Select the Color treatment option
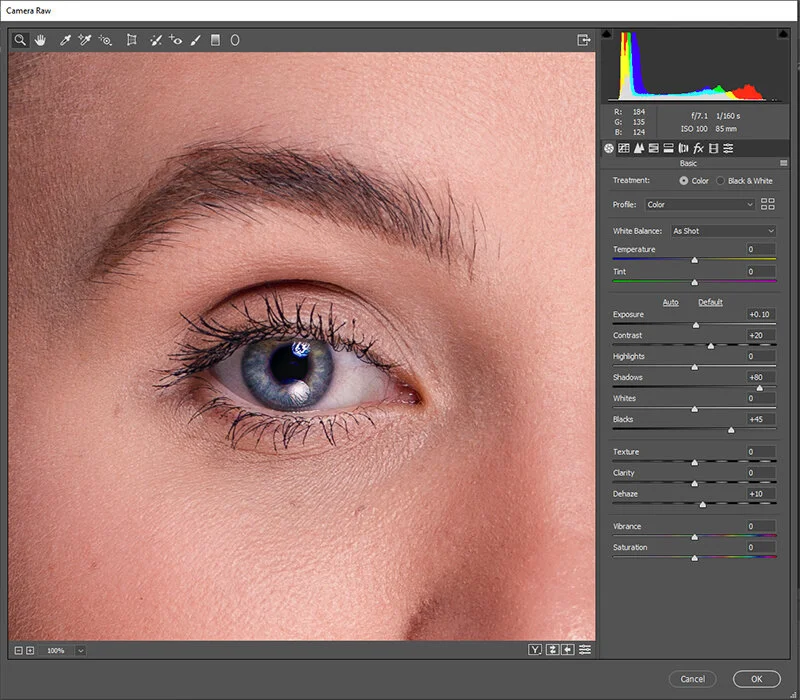 [686, 180]
